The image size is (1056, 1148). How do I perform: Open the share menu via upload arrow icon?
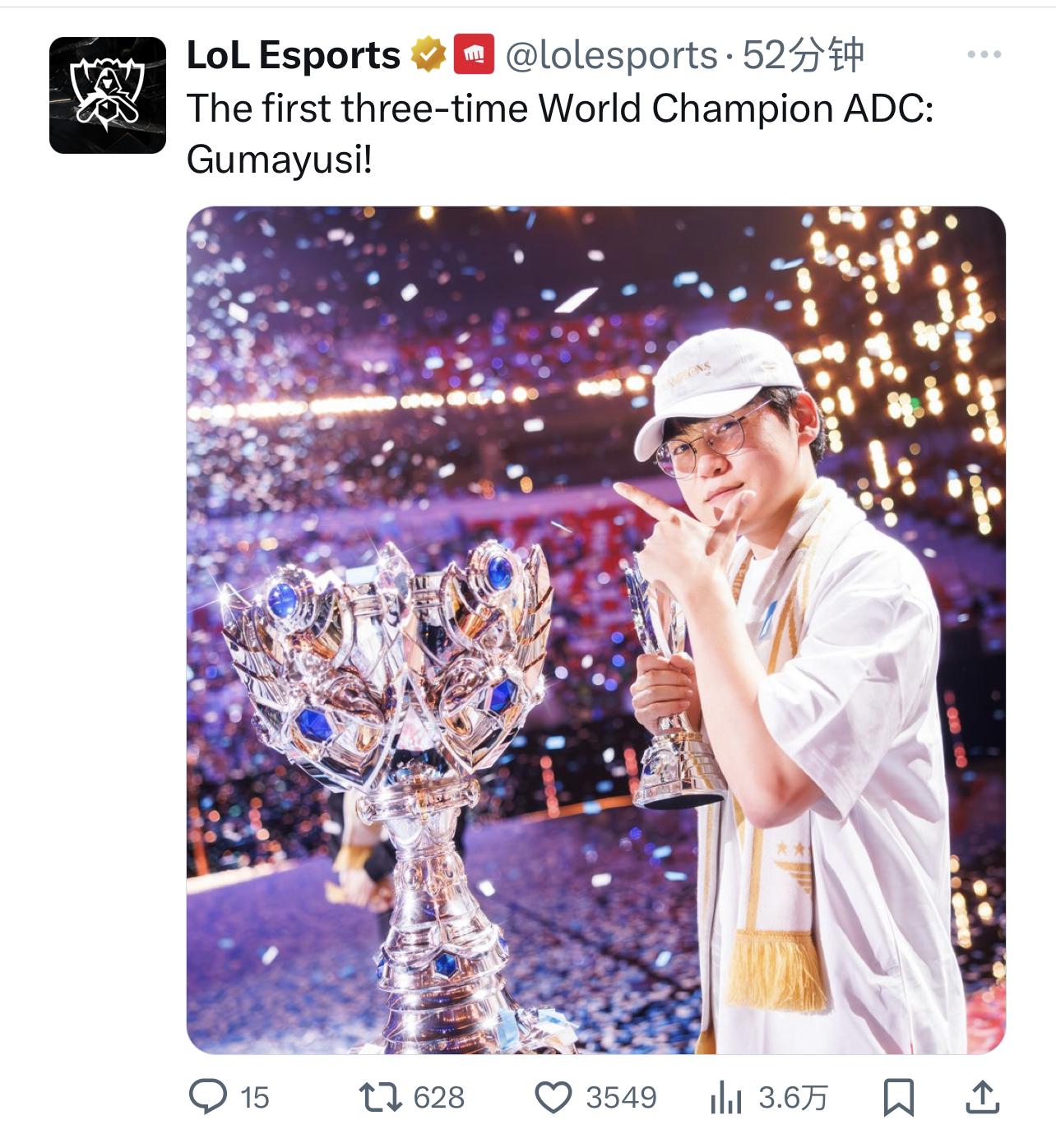tap(981, 1097)
